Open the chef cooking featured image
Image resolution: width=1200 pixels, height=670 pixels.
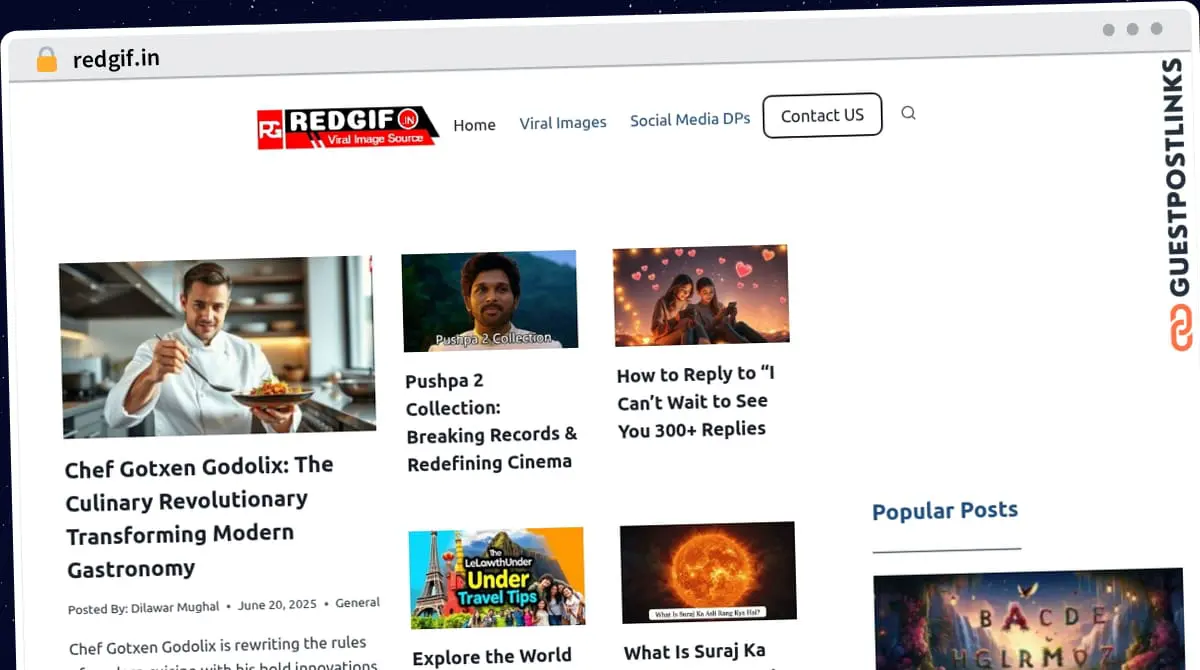[x=218, y=346]
